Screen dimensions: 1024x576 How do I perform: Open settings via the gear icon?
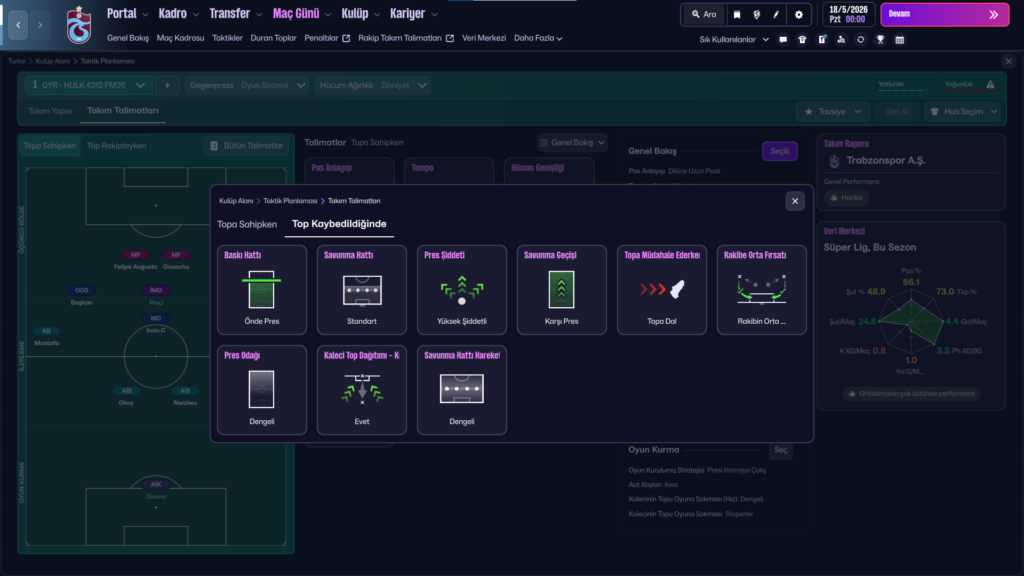798,15
